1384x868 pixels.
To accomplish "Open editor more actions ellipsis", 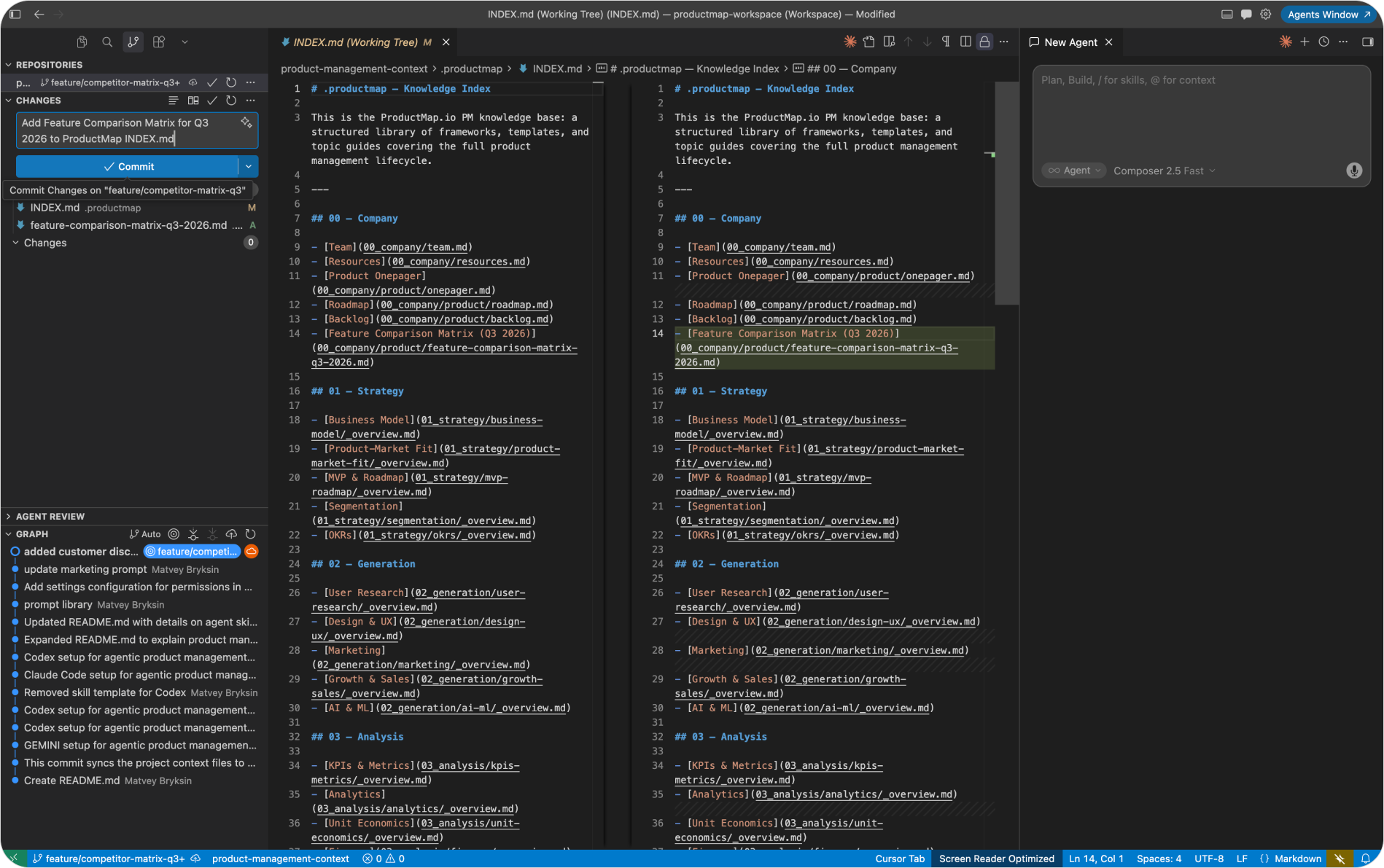I will click(1004, 42).
